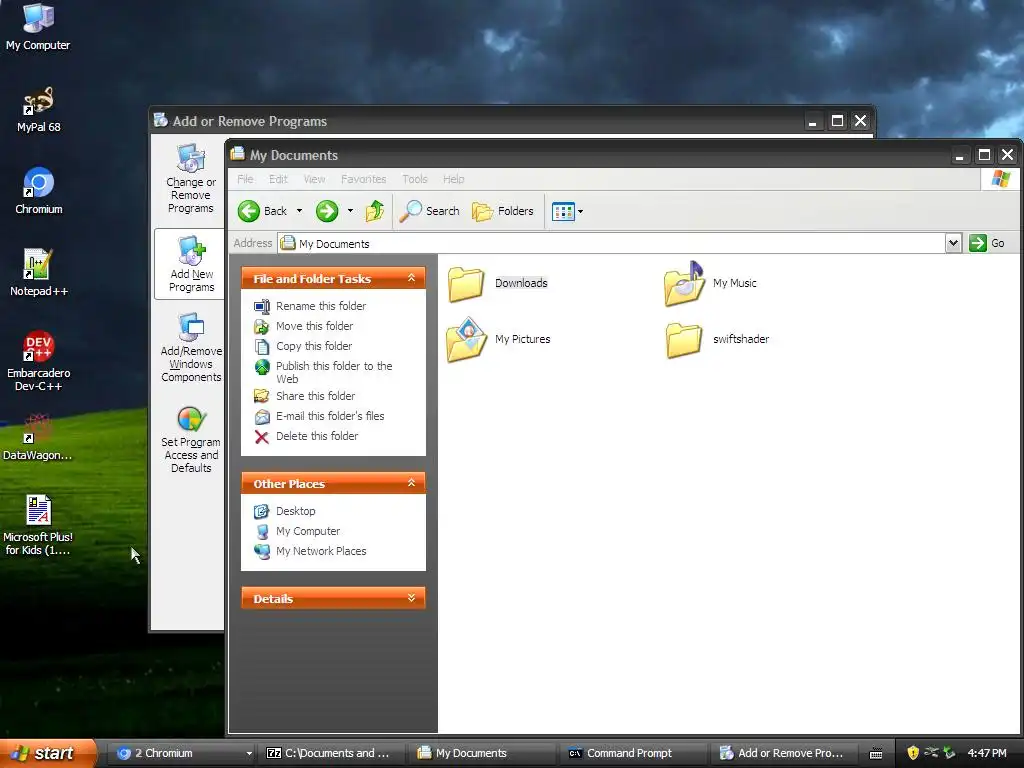
Task: Open Forward history dropdown arrow
Action: click(350, 211)
